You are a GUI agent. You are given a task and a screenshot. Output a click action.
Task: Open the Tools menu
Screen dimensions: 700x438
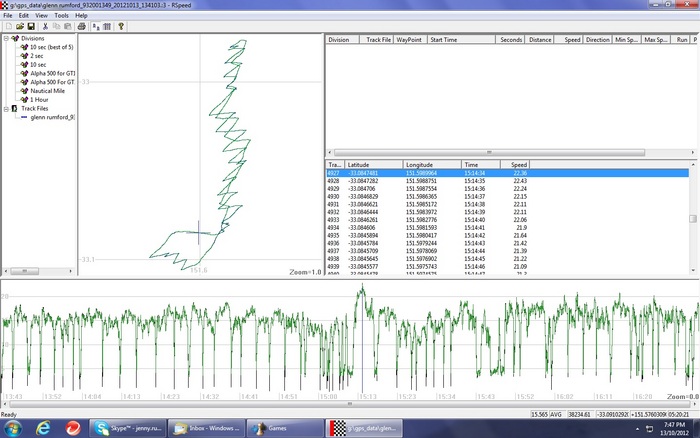coord(62,16)
